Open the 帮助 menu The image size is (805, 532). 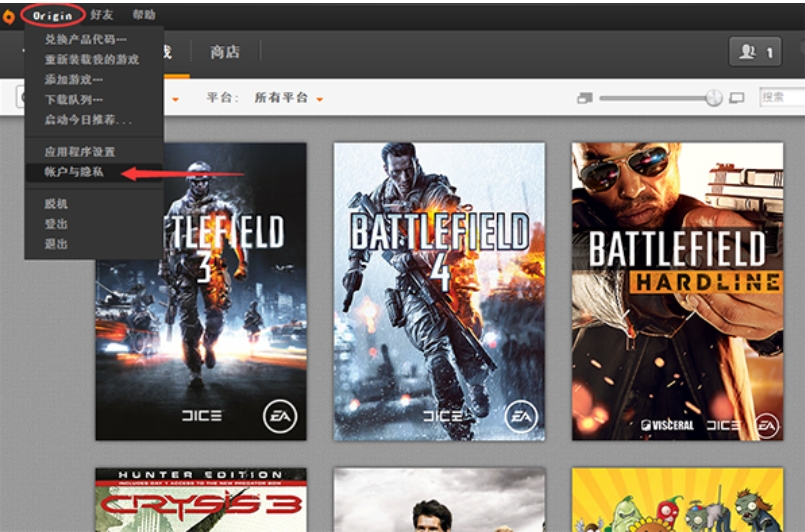(x=144, y=15)
